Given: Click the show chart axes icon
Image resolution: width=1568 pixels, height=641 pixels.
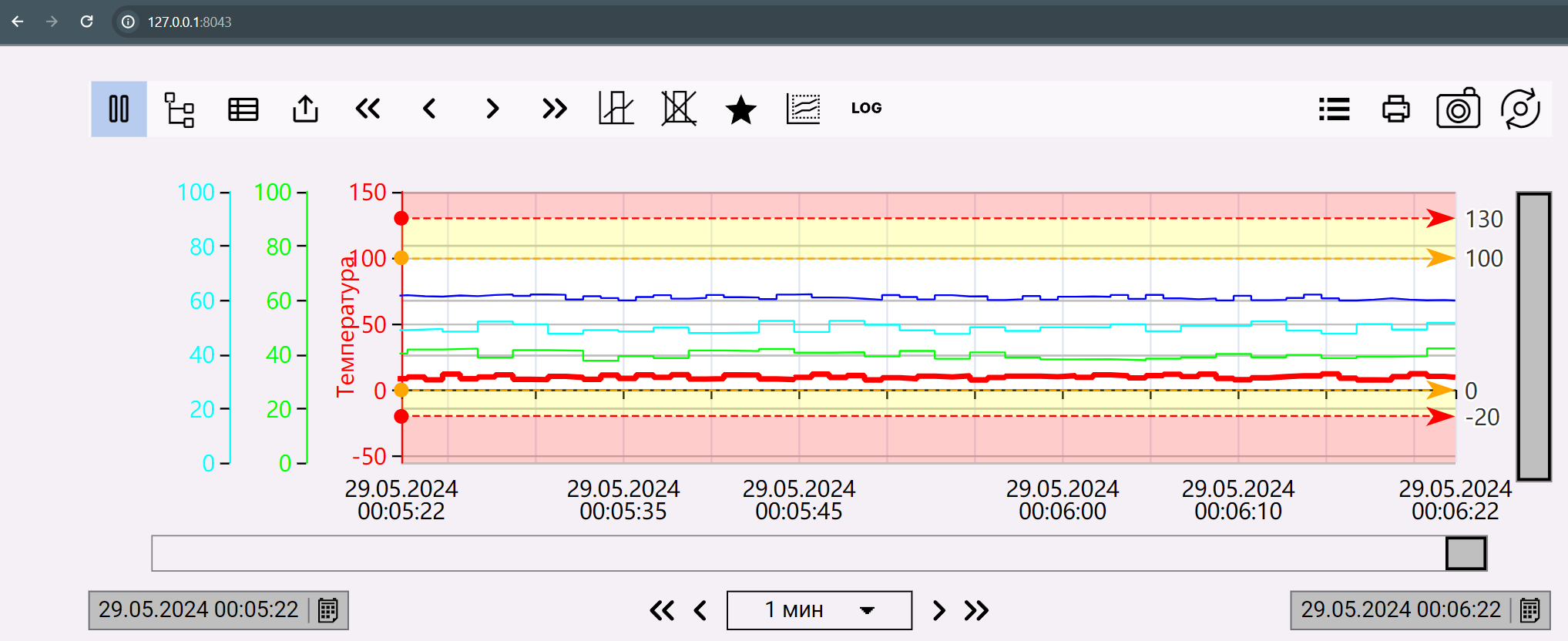Looking at the screenshot, I should point(616,109).
